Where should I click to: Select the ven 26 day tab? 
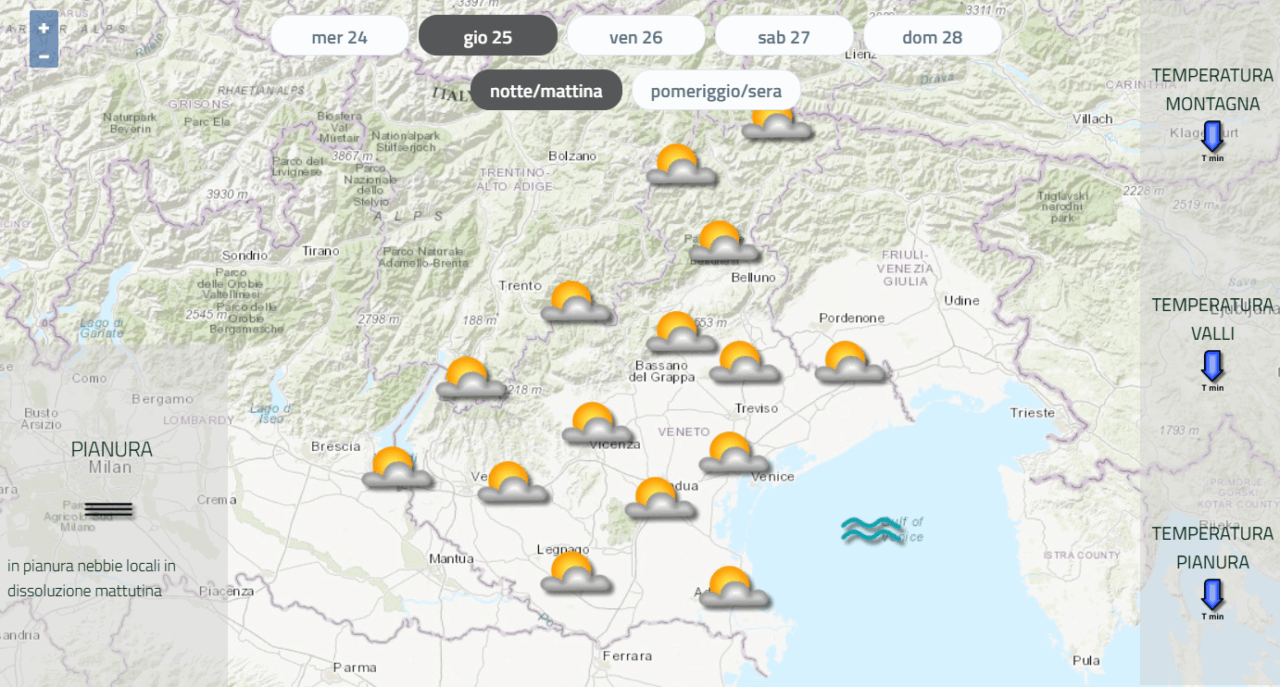point(636,36)
